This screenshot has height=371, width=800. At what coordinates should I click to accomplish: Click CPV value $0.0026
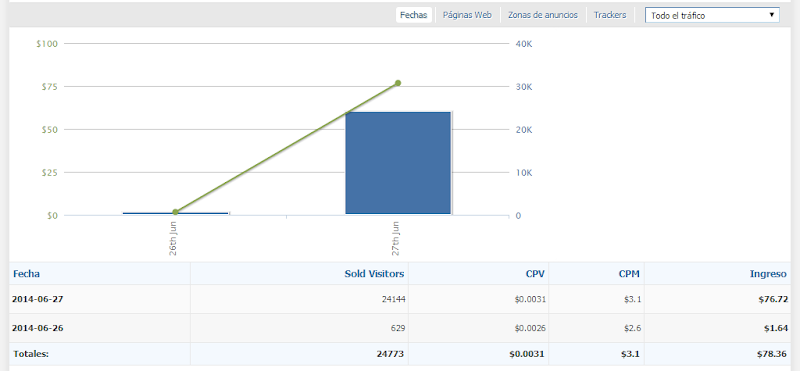pyautogui.click(x=531, y=328)
